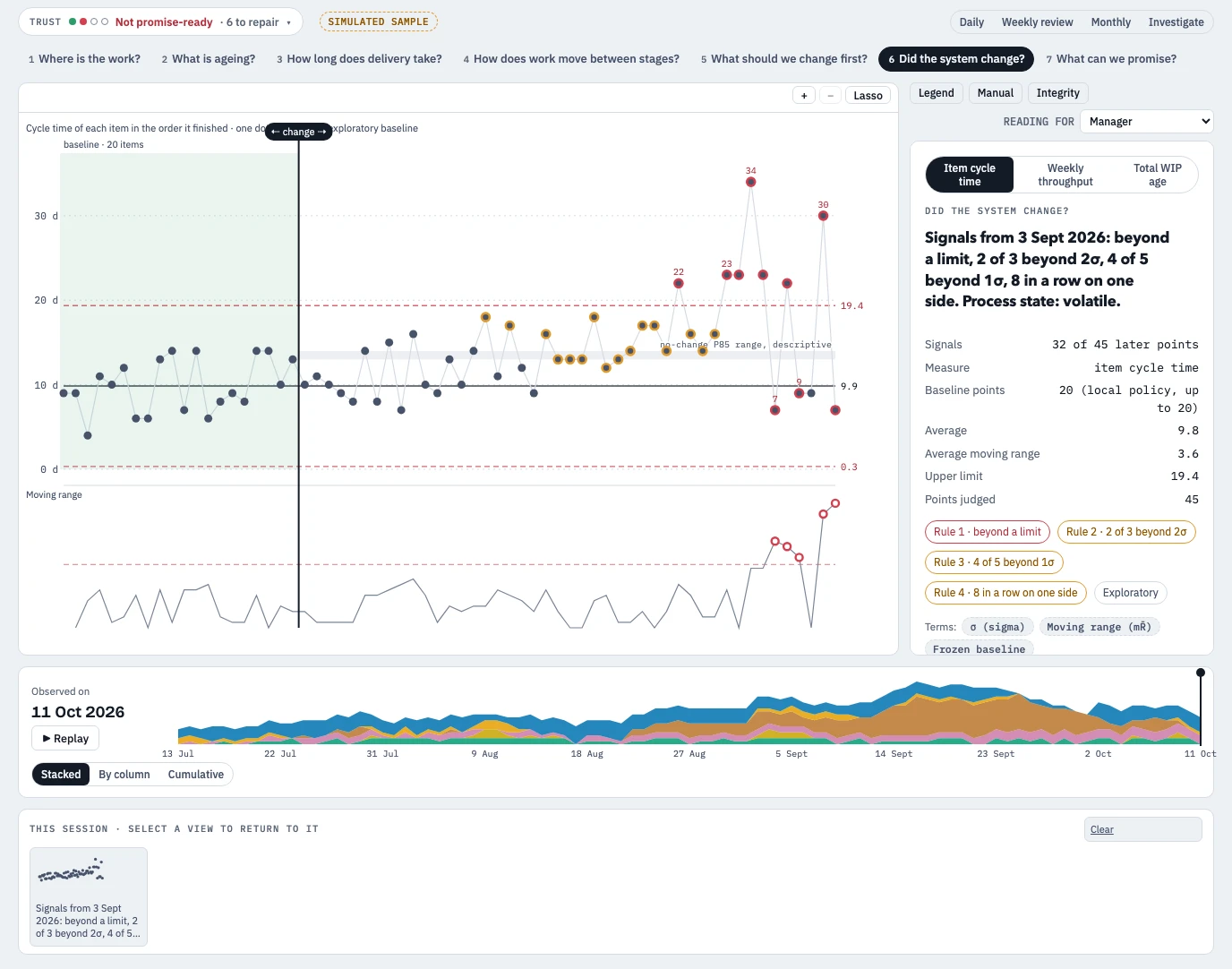The width and height of the screenshot is (1232, 969).
Task: Open the Manual panel
Action: point(996,93)
